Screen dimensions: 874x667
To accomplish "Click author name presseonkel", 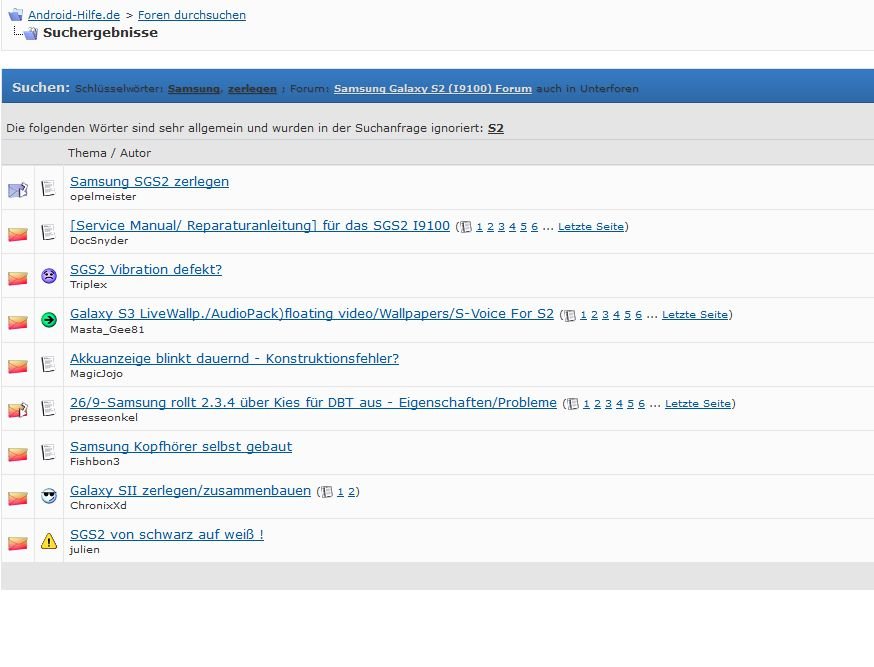I will click(x=104, y=417).
